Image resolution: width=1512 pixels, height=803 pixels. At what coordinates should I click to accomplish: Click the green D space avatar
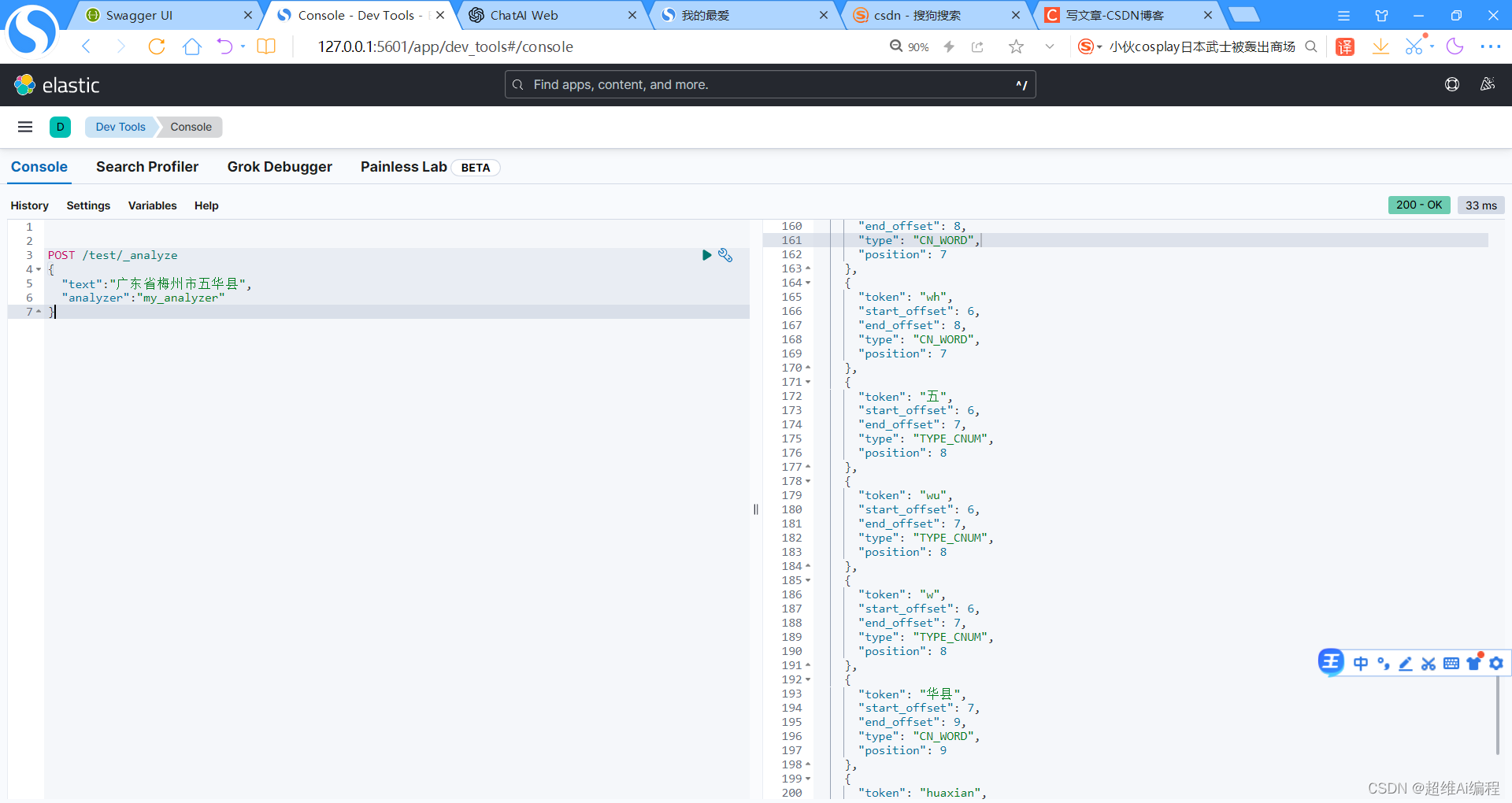click(60, 127)
